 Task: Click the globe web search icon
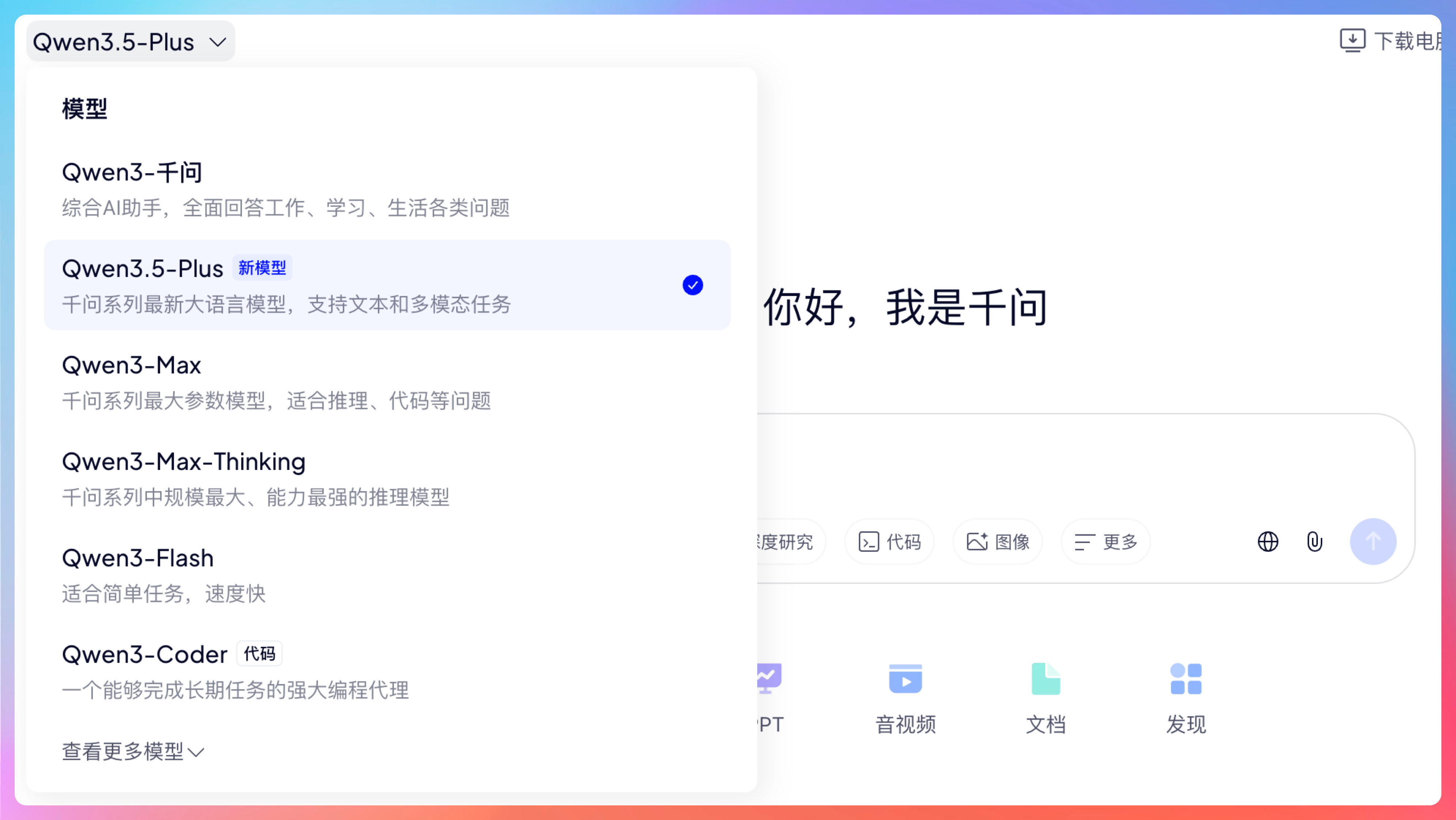(x=1268, y=542)
